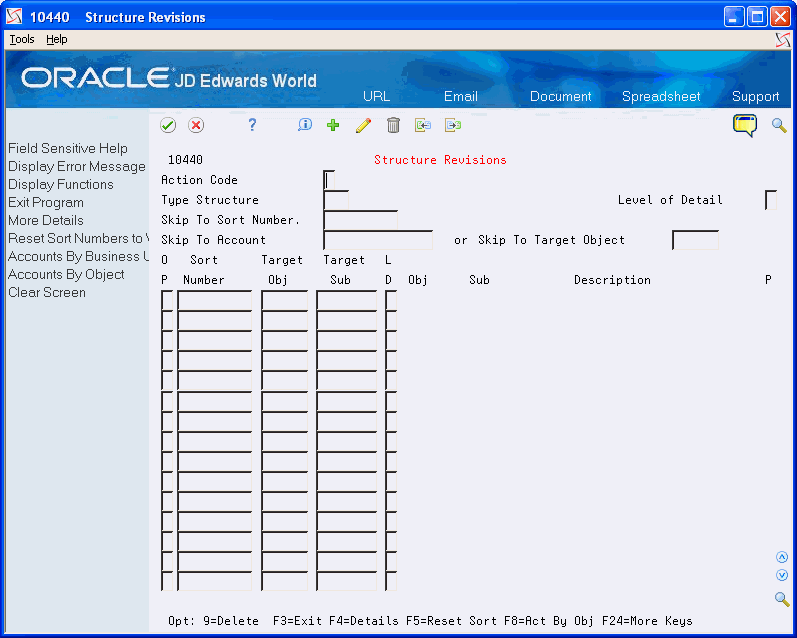
Task: Click the title bar application icon
Action: click(14, 17)
